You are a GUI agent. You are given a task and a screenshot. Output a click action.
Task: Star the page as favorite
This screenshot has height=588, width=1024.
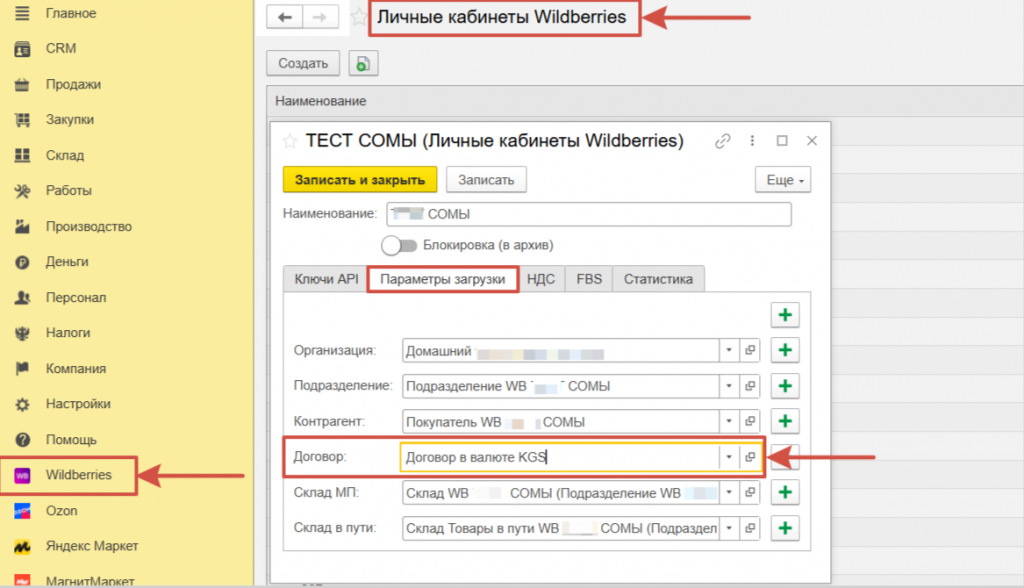pos(358,18)
